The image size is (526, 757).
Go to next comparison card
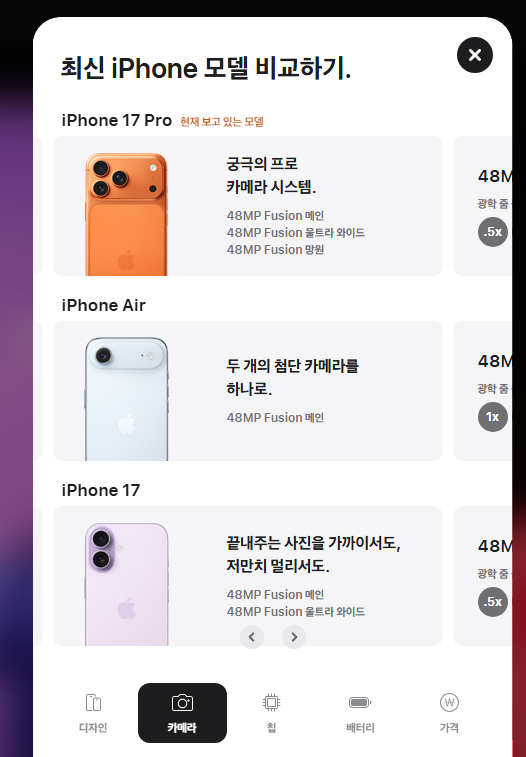[x=294, y=637]
